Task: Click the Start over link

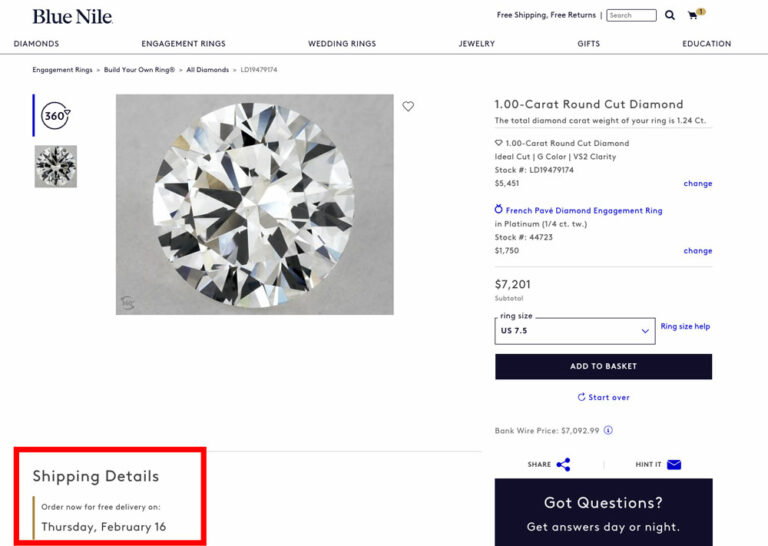Action: tap(603, 397)
